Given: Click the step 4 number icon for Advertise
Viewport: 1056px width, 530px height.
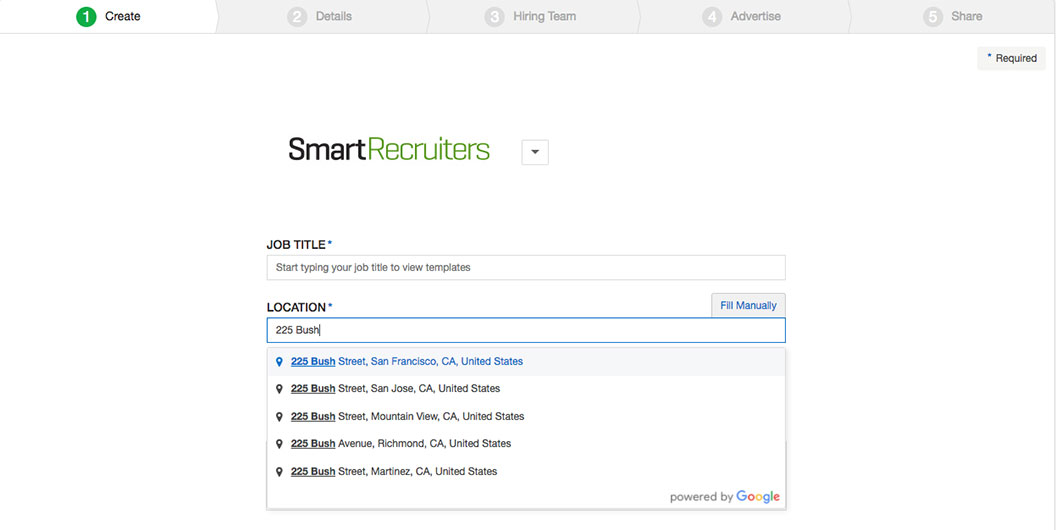Looking at the screenshot, I should tap(712, 17).
